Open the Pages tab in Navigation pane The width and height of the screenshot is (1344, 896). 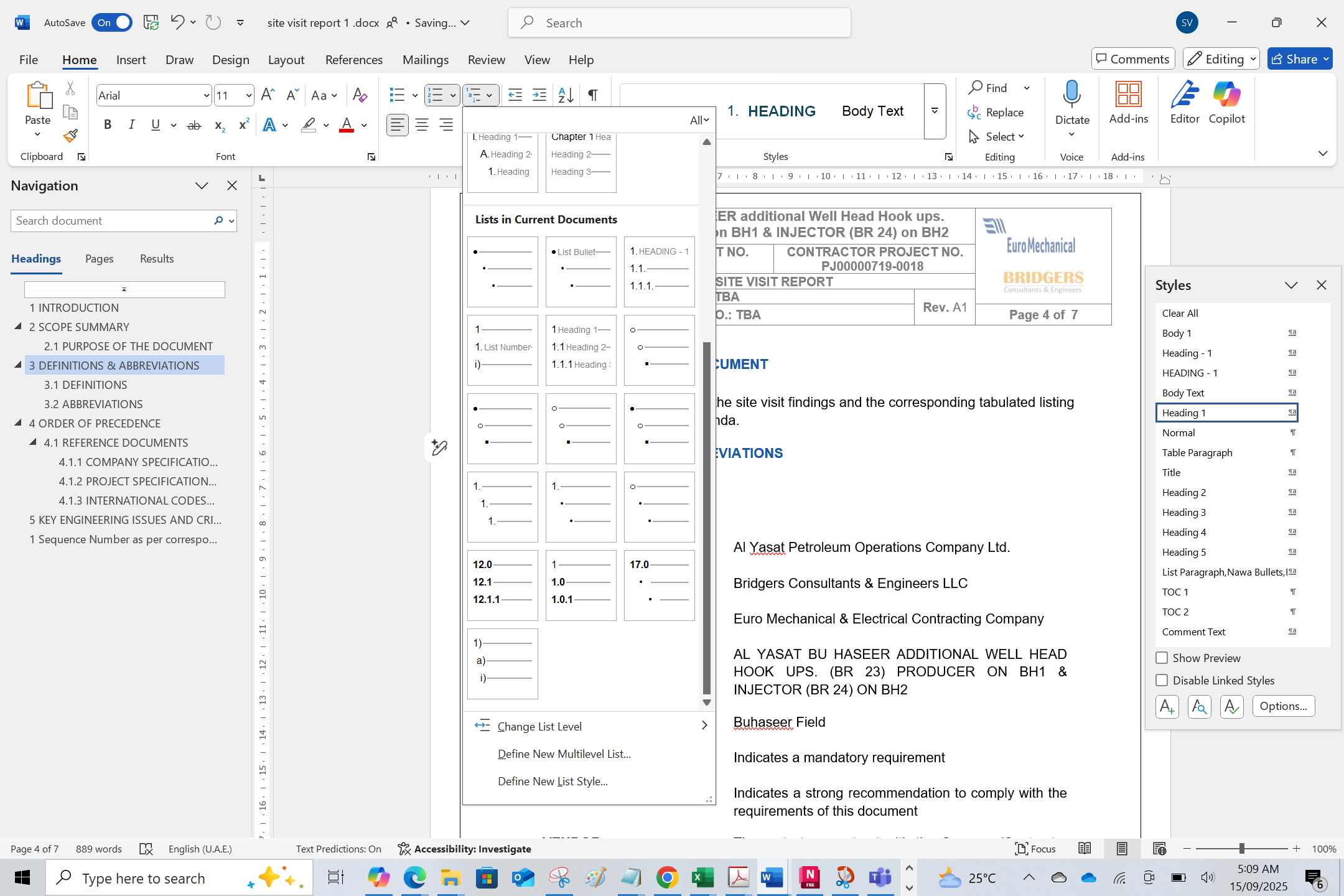click(x=99, y=259)
